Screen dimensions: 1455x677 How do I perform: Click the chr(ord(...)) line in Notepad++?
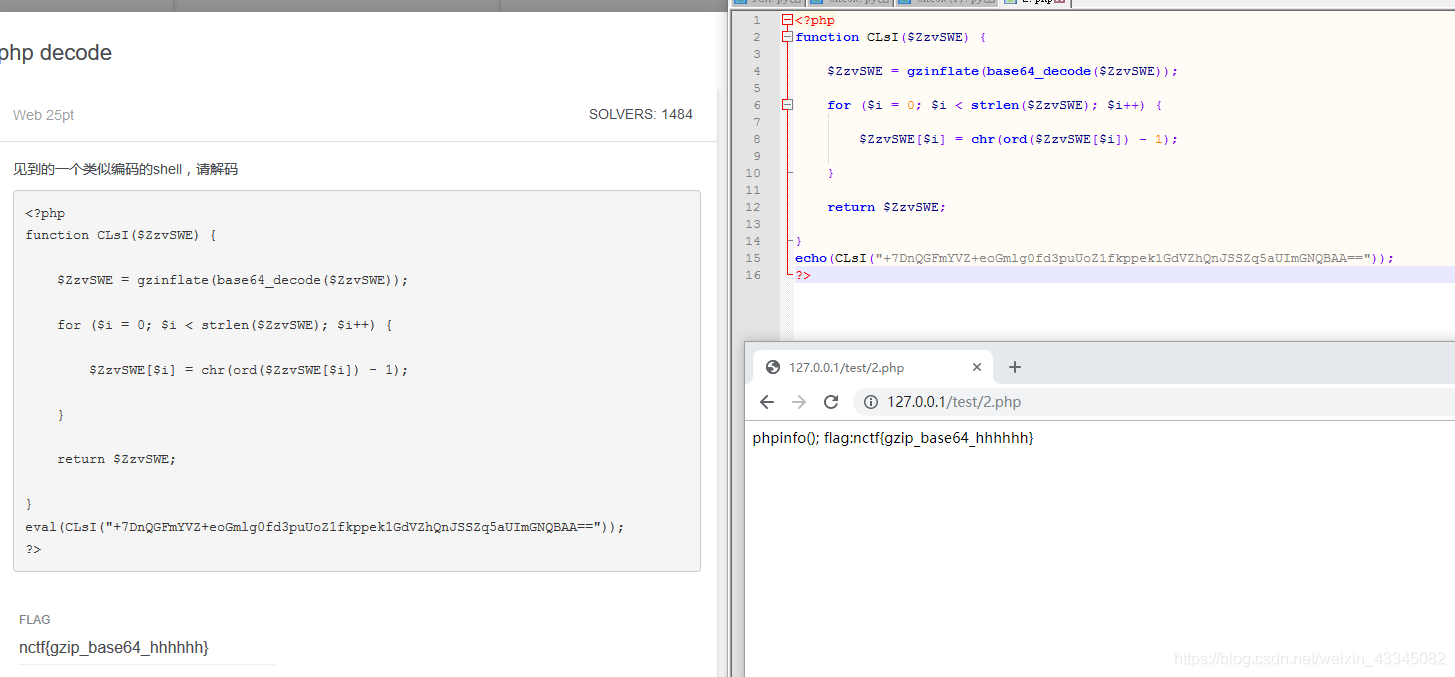point(1018,139)
